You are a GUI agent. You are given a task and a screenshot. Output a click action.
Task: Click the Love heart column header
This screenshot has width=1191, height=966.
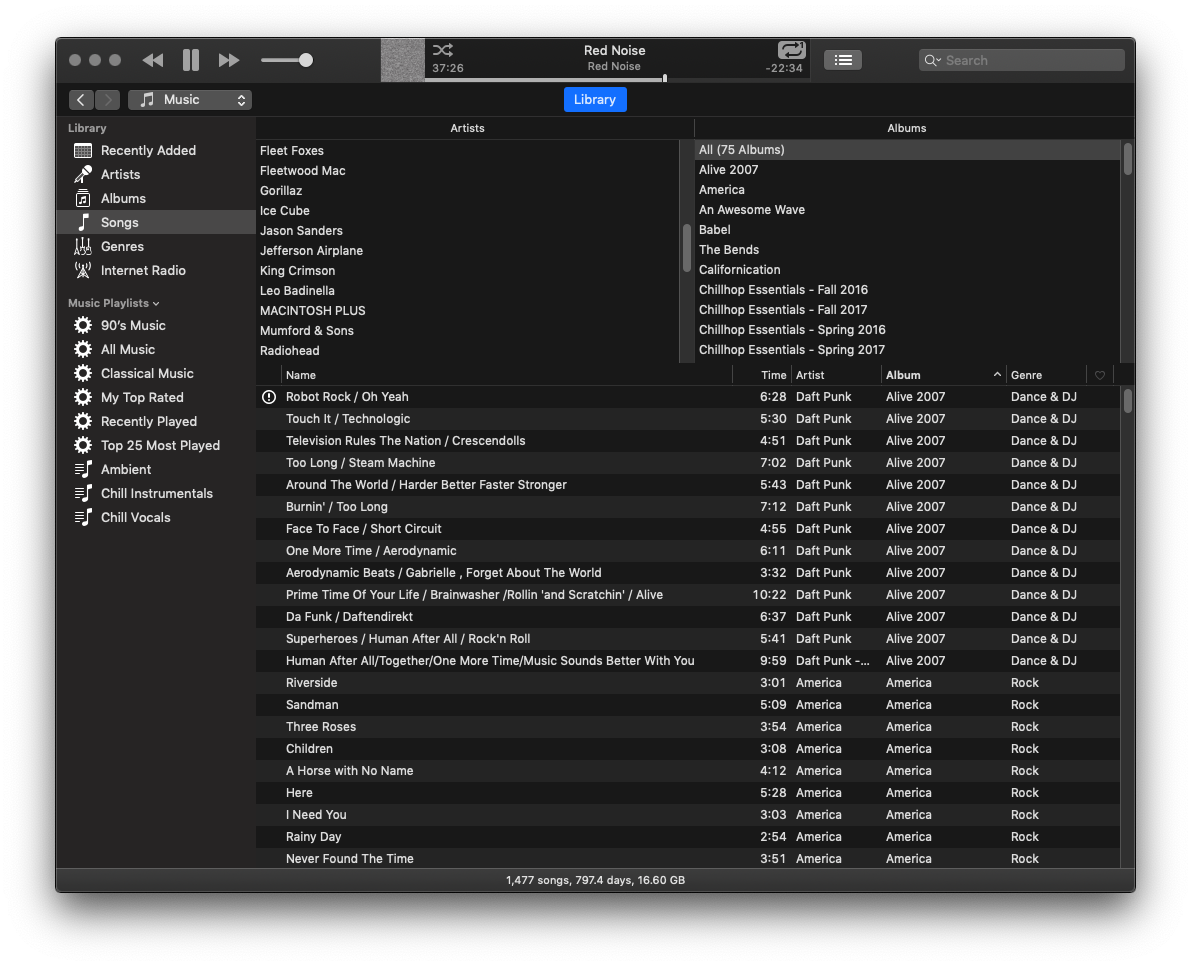coord(1100,375)
